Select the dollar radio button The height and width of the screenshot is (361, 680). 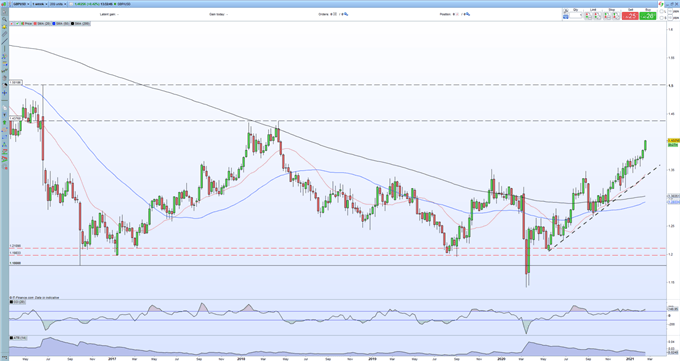point(661,18)
